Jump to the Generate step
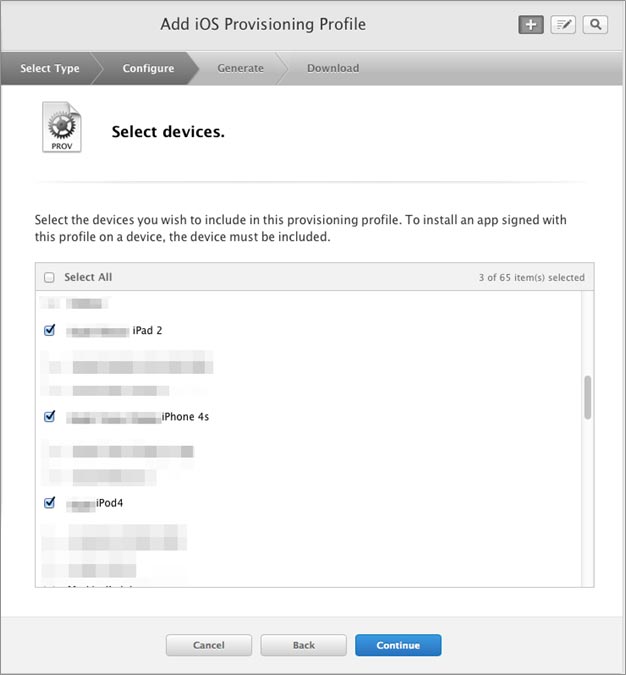This screenshot has height=675, width=626. point(240,68)
